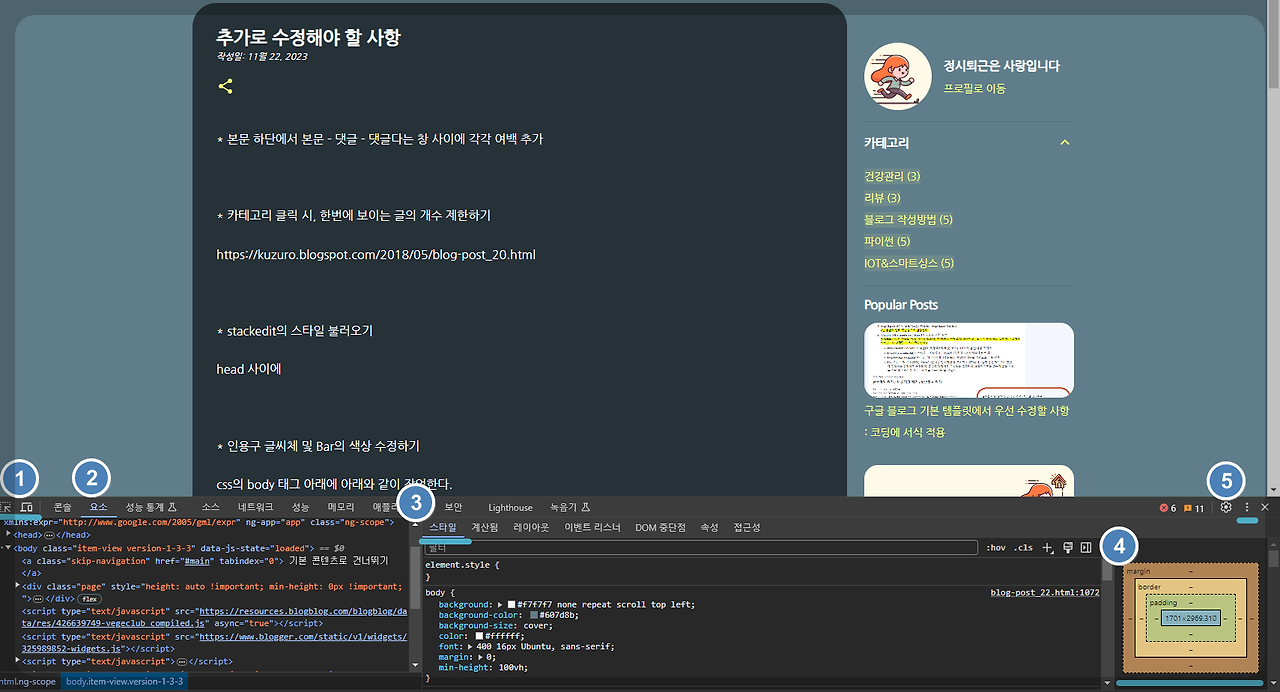The height and width of the screenshot is (692, 1280).
Task: Open the 블로그 작성방법 (5) category
Action: pyautogui.click(x=908, y=220)
